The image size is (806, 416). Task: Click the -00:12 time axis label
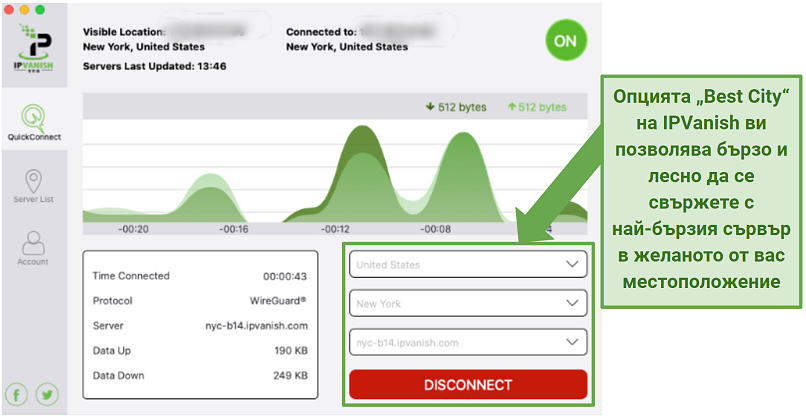coord(336,229)
